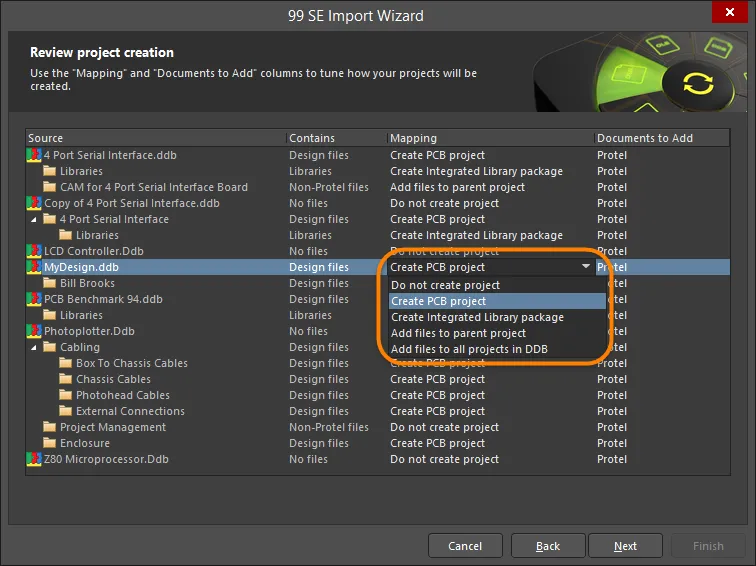Select the Chassis Cables tree row

coord(378,379)
